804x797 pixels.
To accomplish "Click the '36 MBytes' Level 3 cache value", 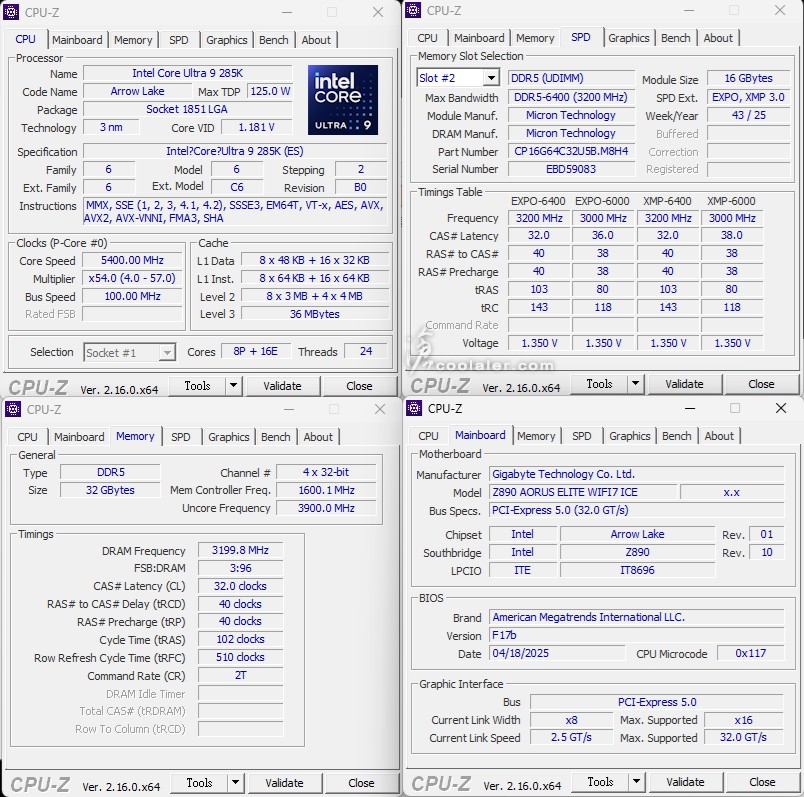I will 315,314.
